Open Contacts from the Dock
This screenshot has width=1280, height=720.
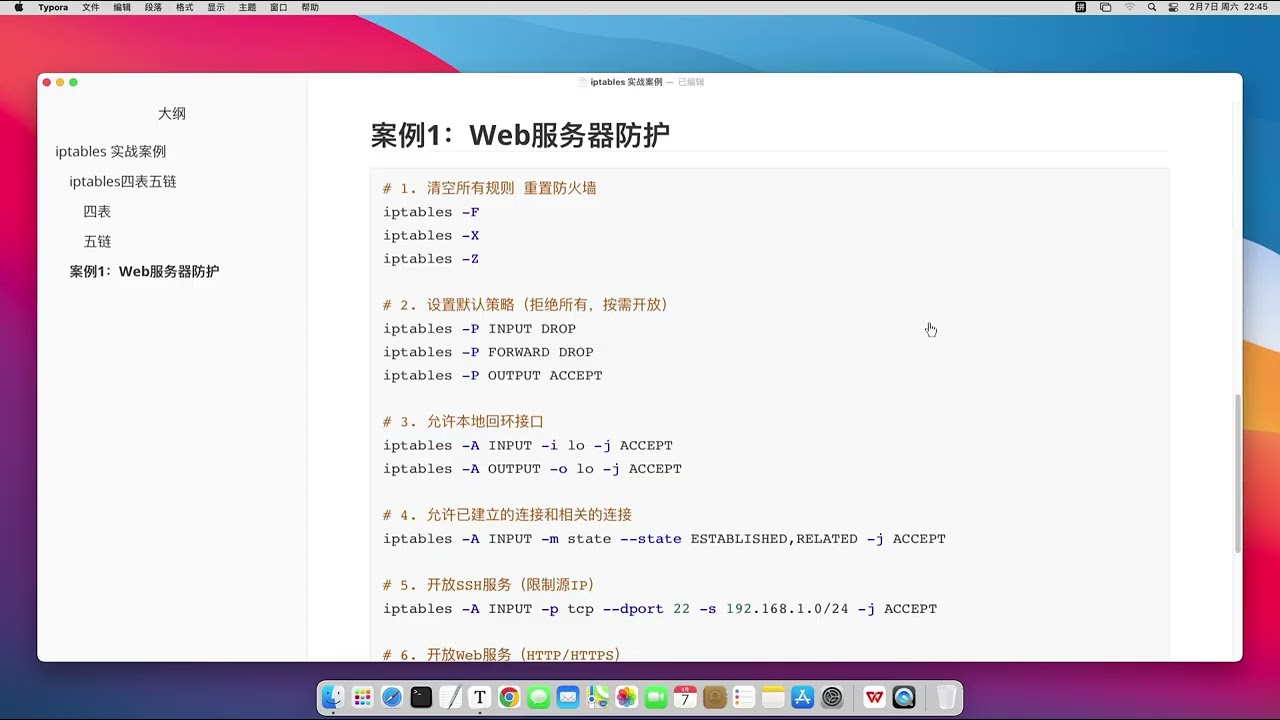click(714, 697)
